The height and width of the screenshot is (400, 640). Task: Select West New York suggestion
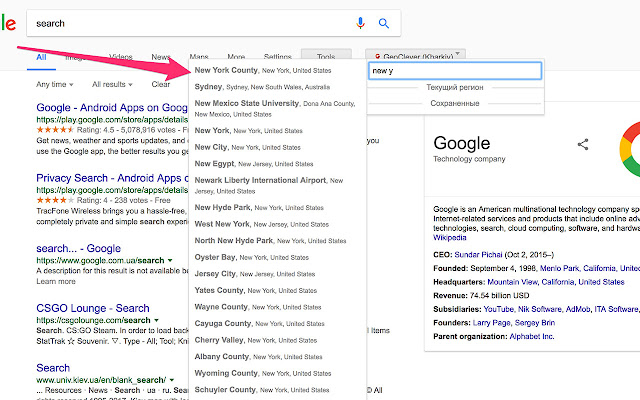(278, 224)
